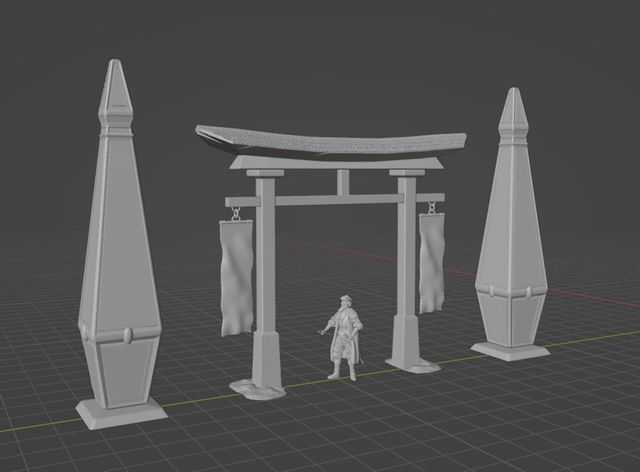The width and height of the screenshot is (640, 472).
Task: Click the rock base under left gate pillar
Action: tap(258, 388)
